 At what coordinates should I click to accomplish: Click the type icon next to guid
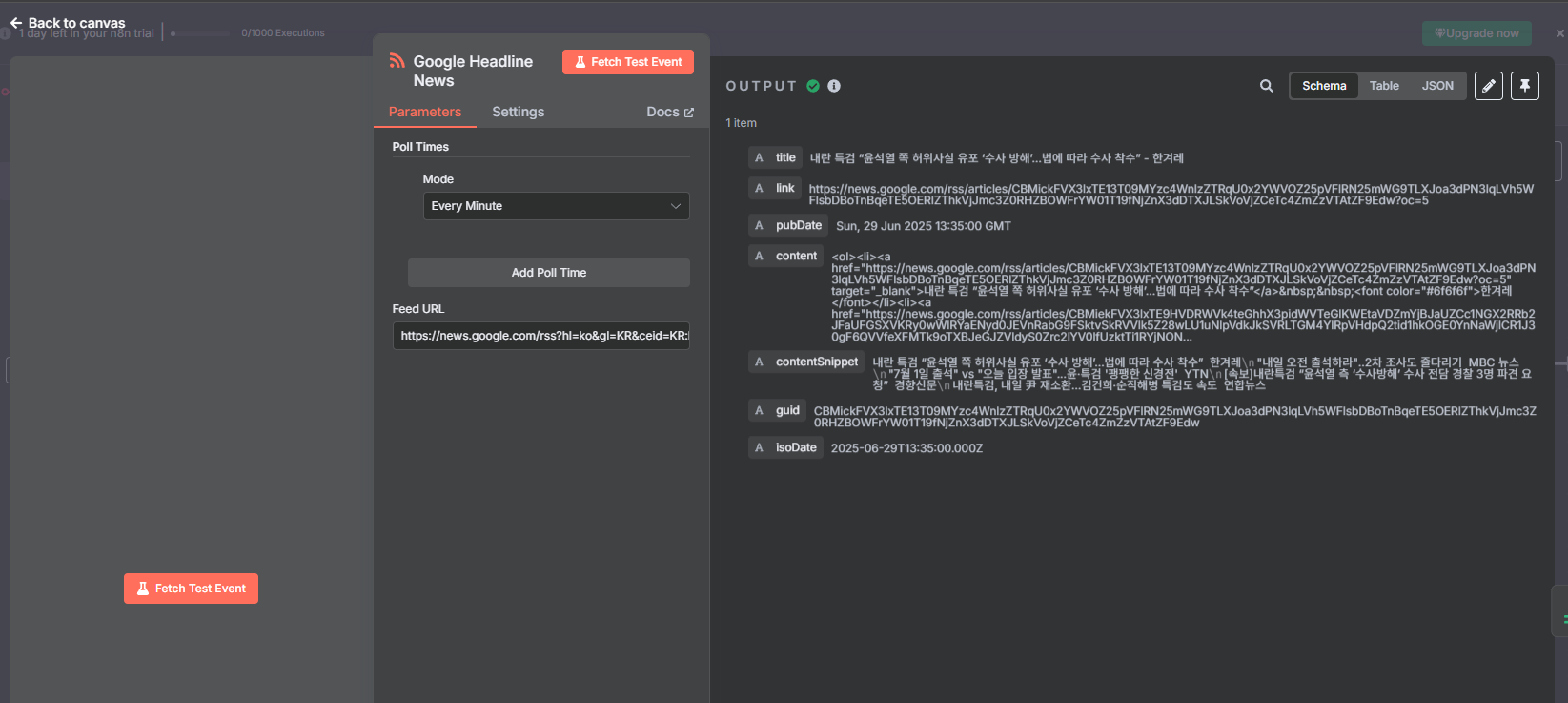click(x=759, y=411)
